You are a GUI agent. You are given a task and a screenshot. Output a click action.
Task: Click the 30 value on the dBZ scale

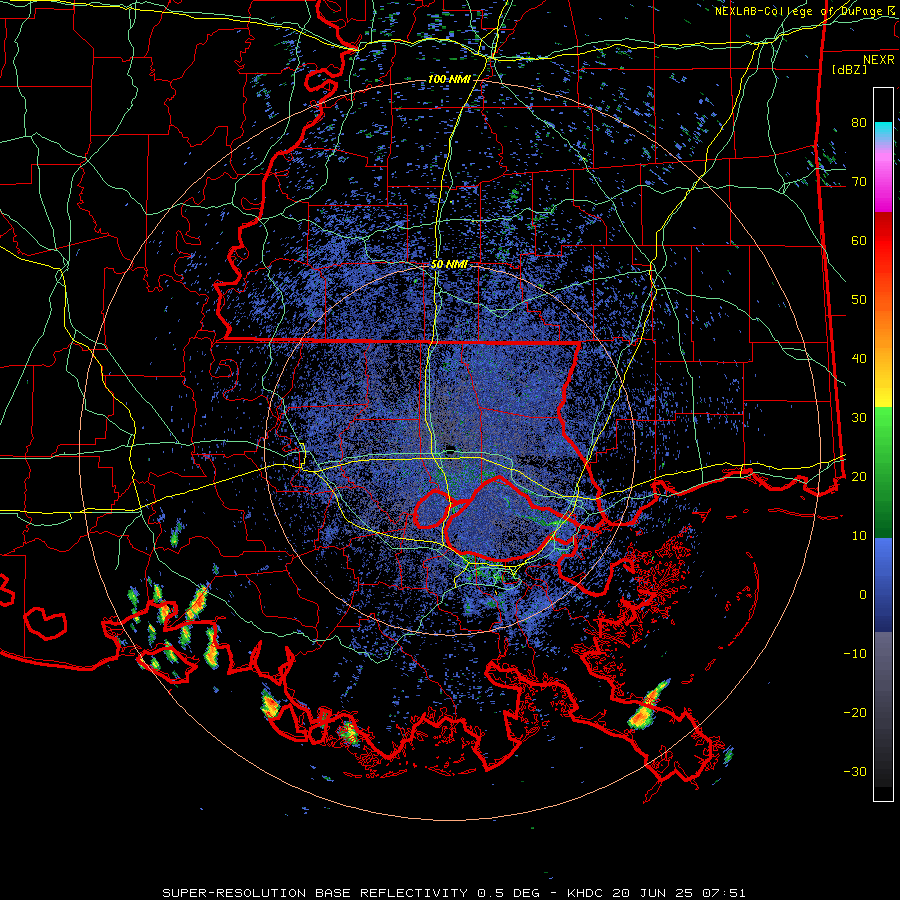coord(859,418)
